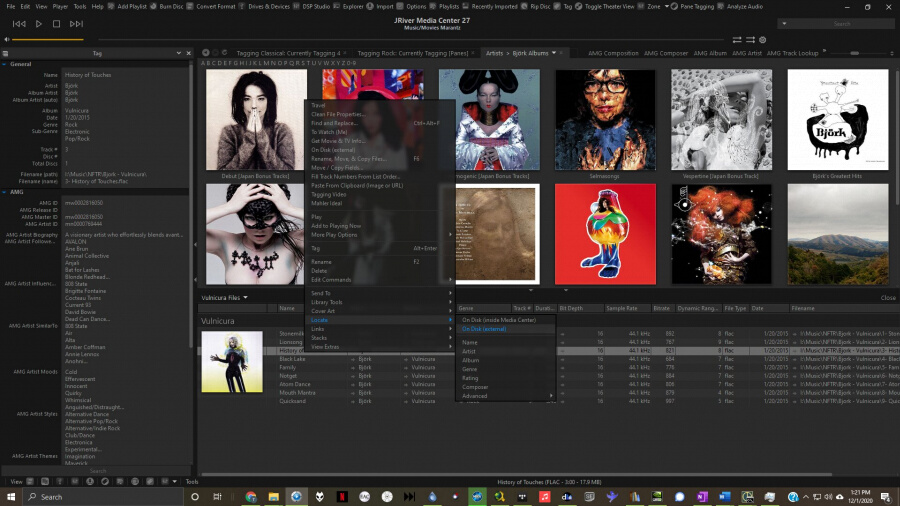Open the Zone dropdown in toolbar
This screenshot has height=506, width=900.
[666, 6]
